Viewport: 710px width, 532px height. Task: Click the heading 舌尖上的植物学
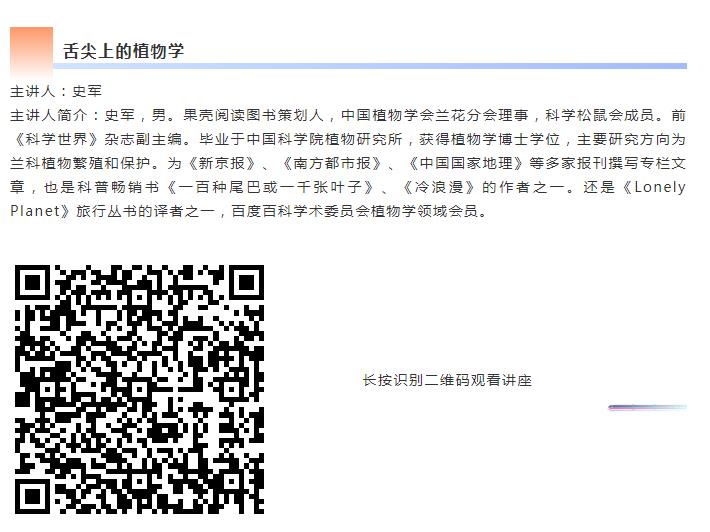tap(124, 51)
